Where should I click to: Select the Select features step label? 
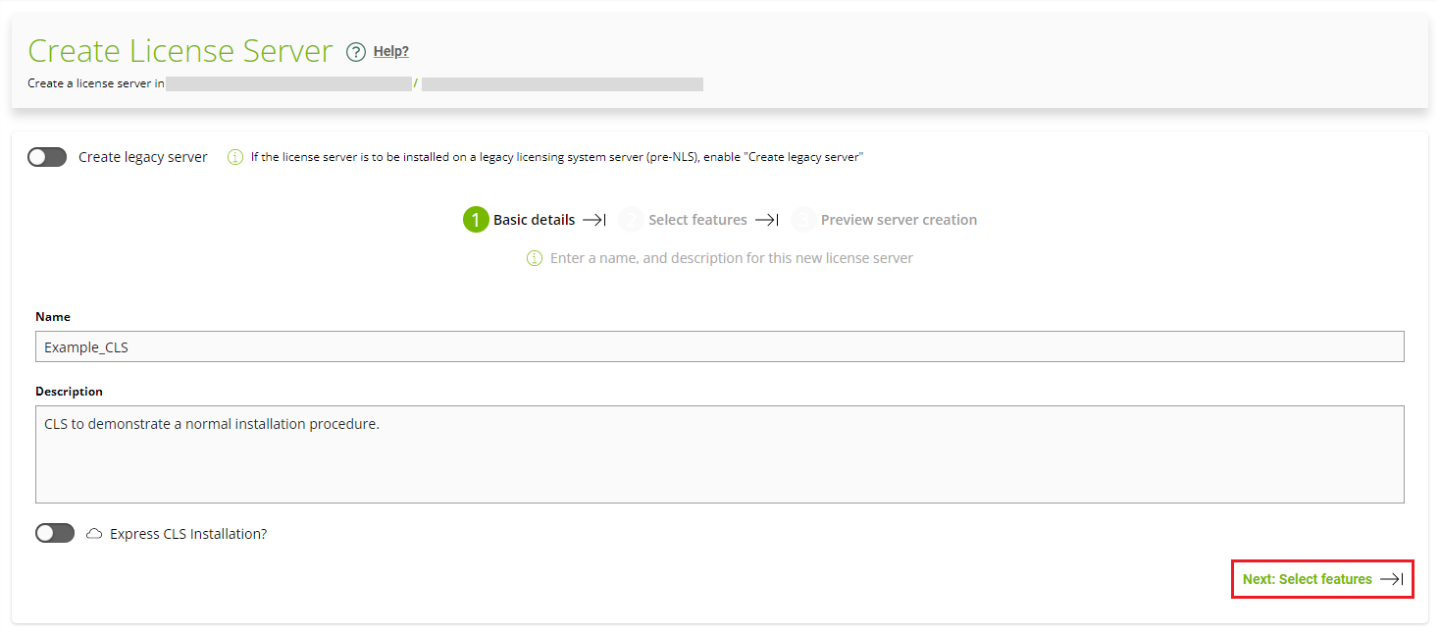700,219
